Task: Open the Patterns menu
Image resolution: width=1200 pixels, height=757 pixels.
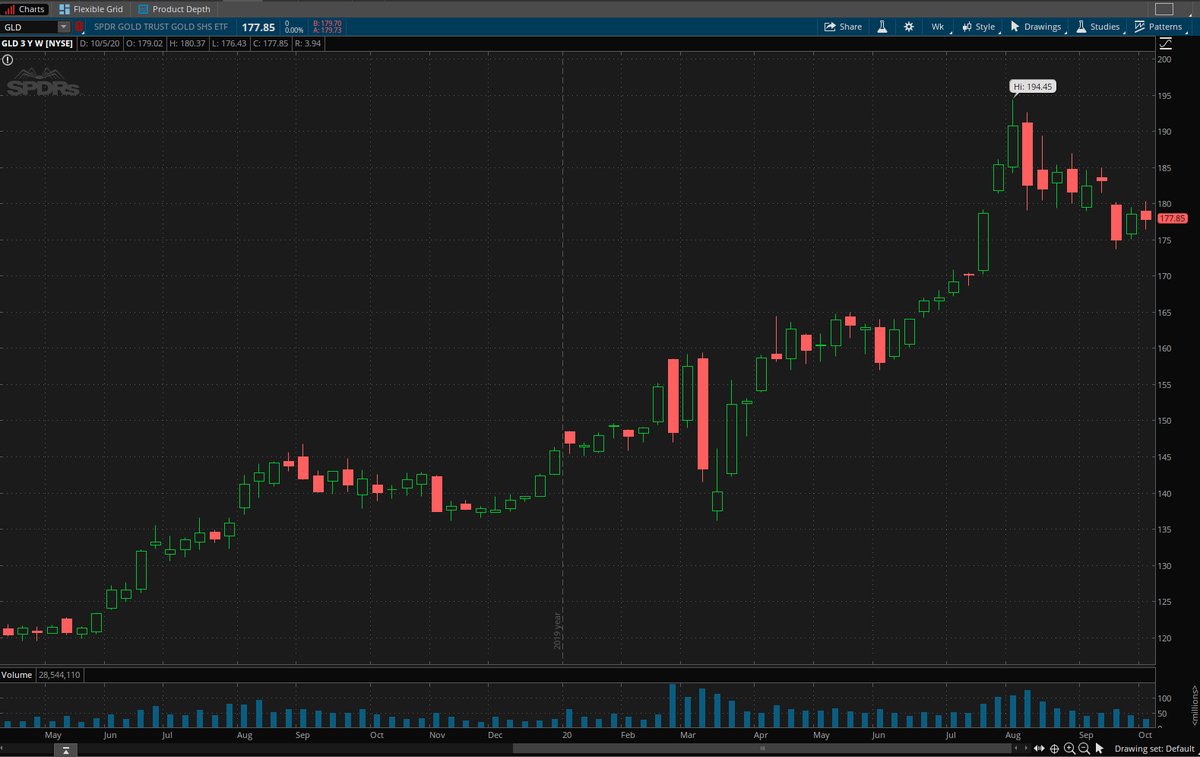Action: pyautogui.click(x=1158, y=27)
